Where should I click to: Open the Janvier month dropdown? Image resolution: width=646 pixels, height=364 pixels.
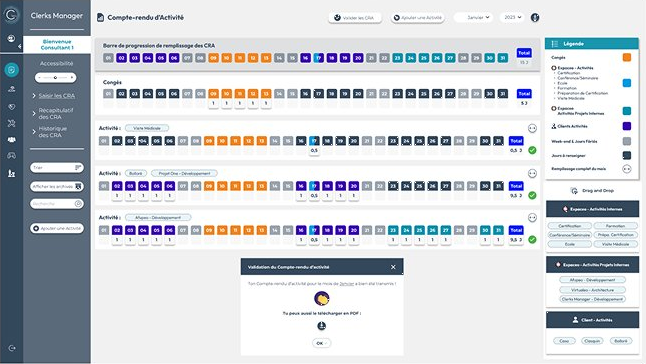click(473, 17)
